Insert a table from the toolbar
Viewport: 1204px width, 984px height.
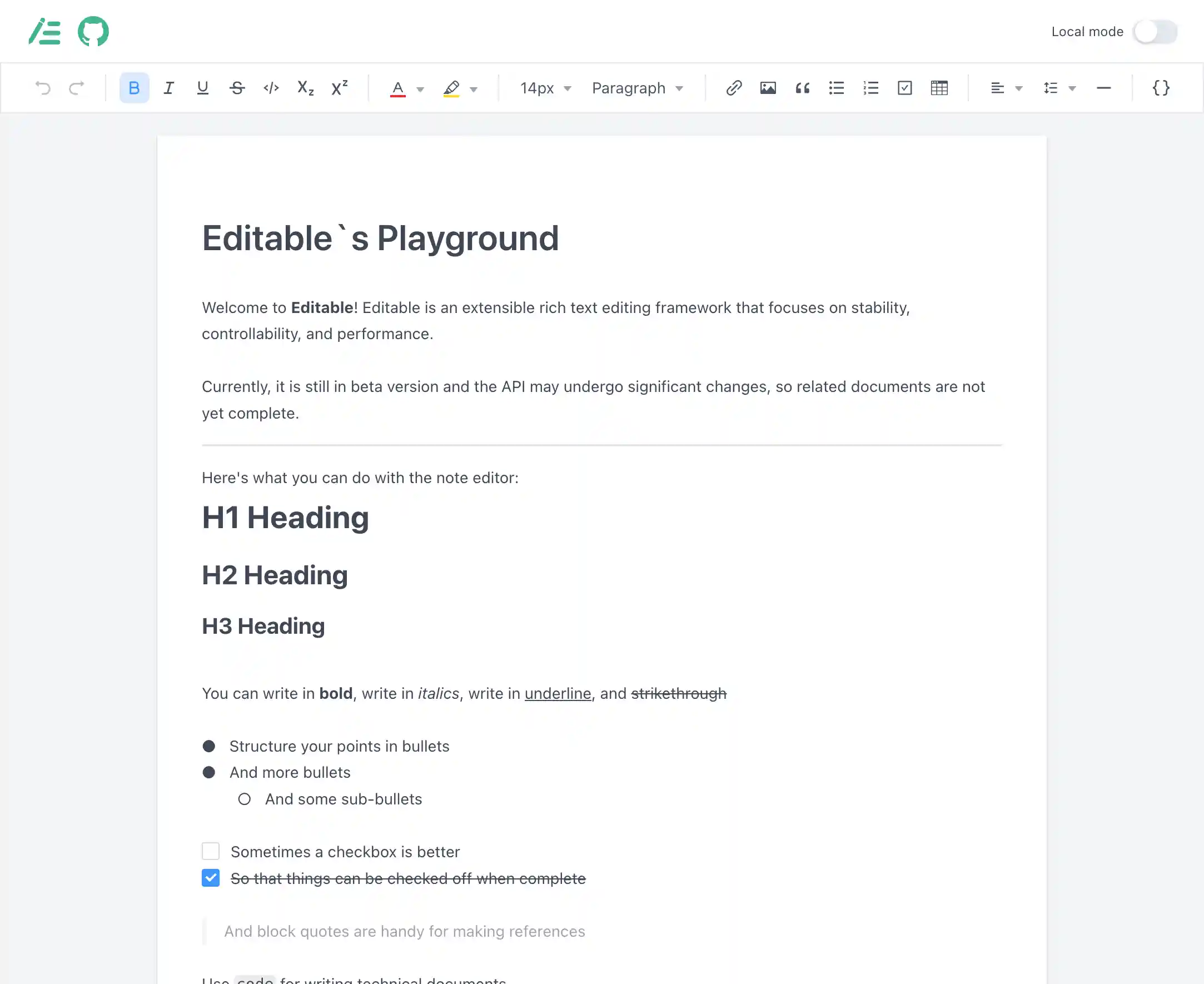pos(939,88)
